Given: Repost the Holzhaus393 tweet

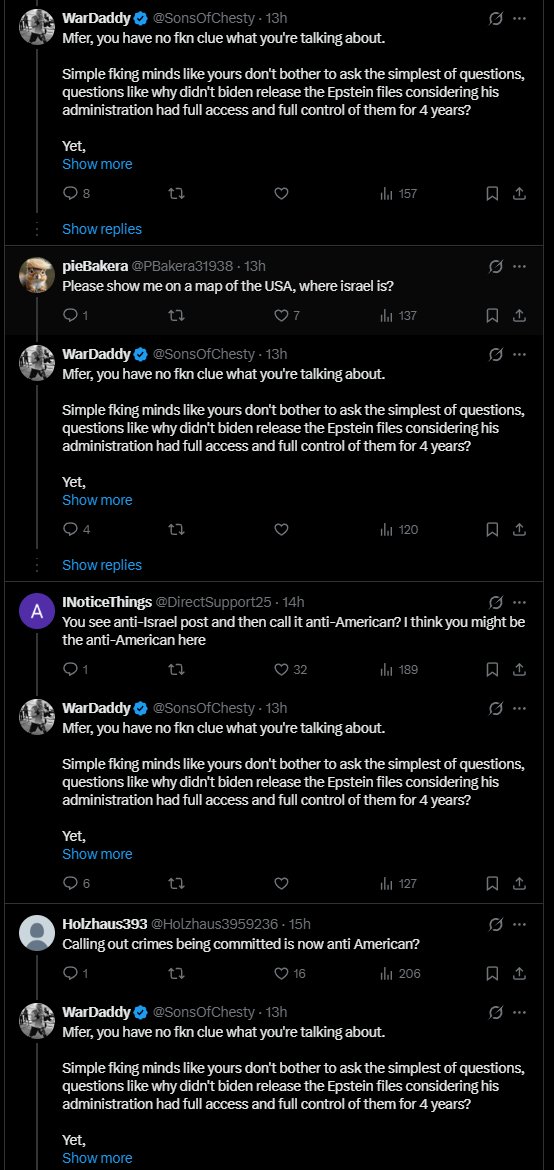Looking at the screenshot, I should pos(177,974).
